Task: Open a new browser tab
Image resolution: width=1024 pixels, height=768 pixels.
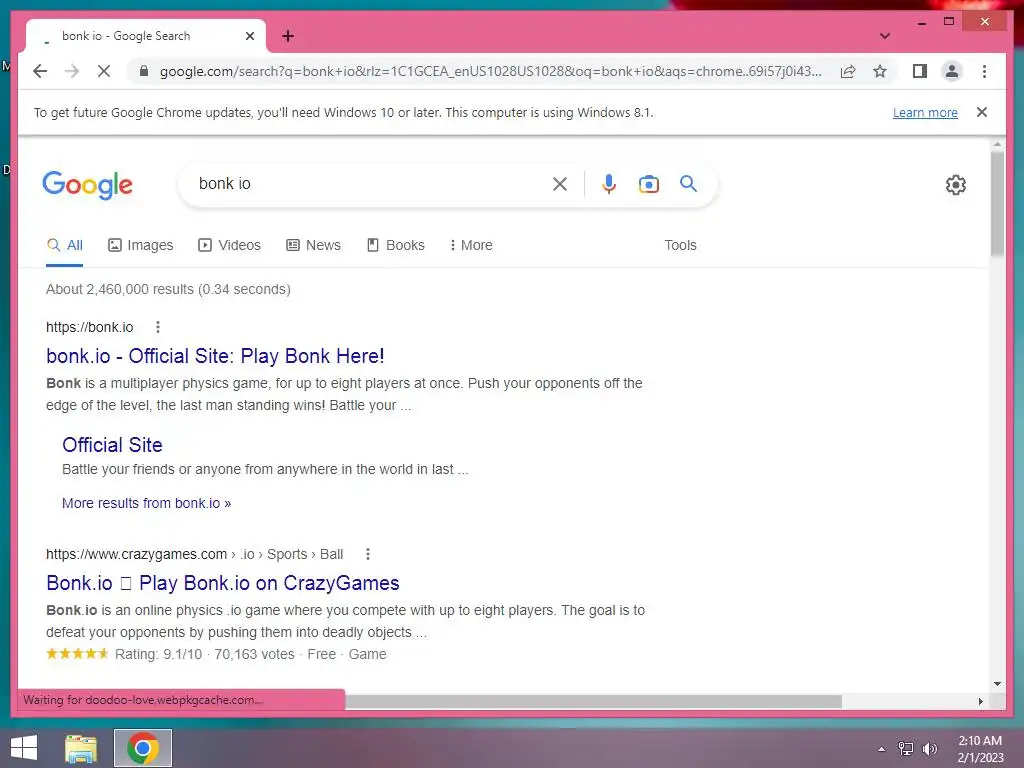Action: pyautogui.click(x=288, y=36)
